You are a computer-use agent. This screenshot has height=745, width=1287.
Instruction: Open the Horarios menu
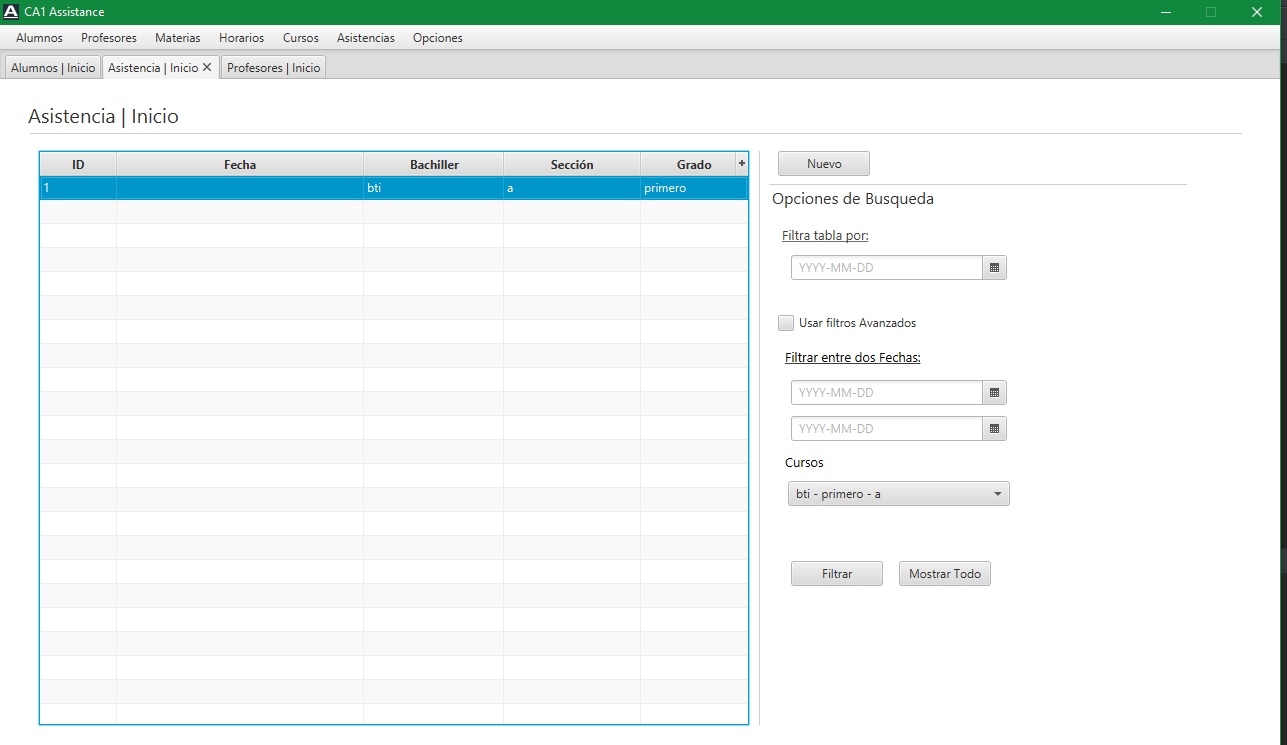242,38
